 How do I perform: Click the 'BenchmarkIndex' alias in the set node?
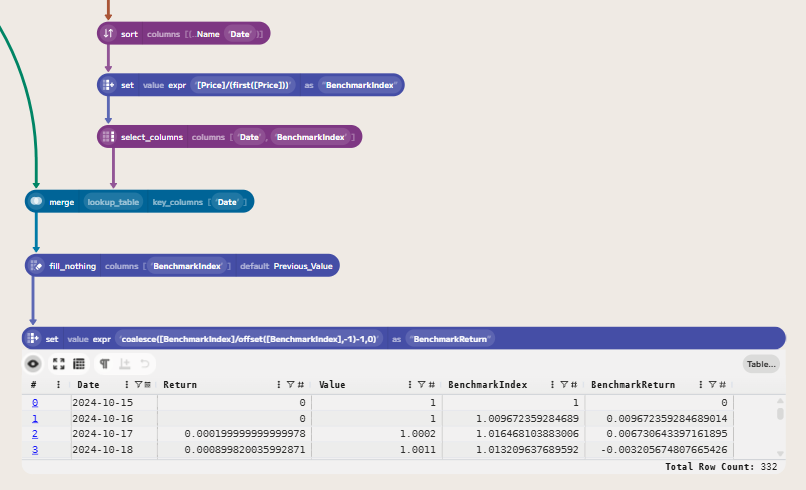(360, 85)
